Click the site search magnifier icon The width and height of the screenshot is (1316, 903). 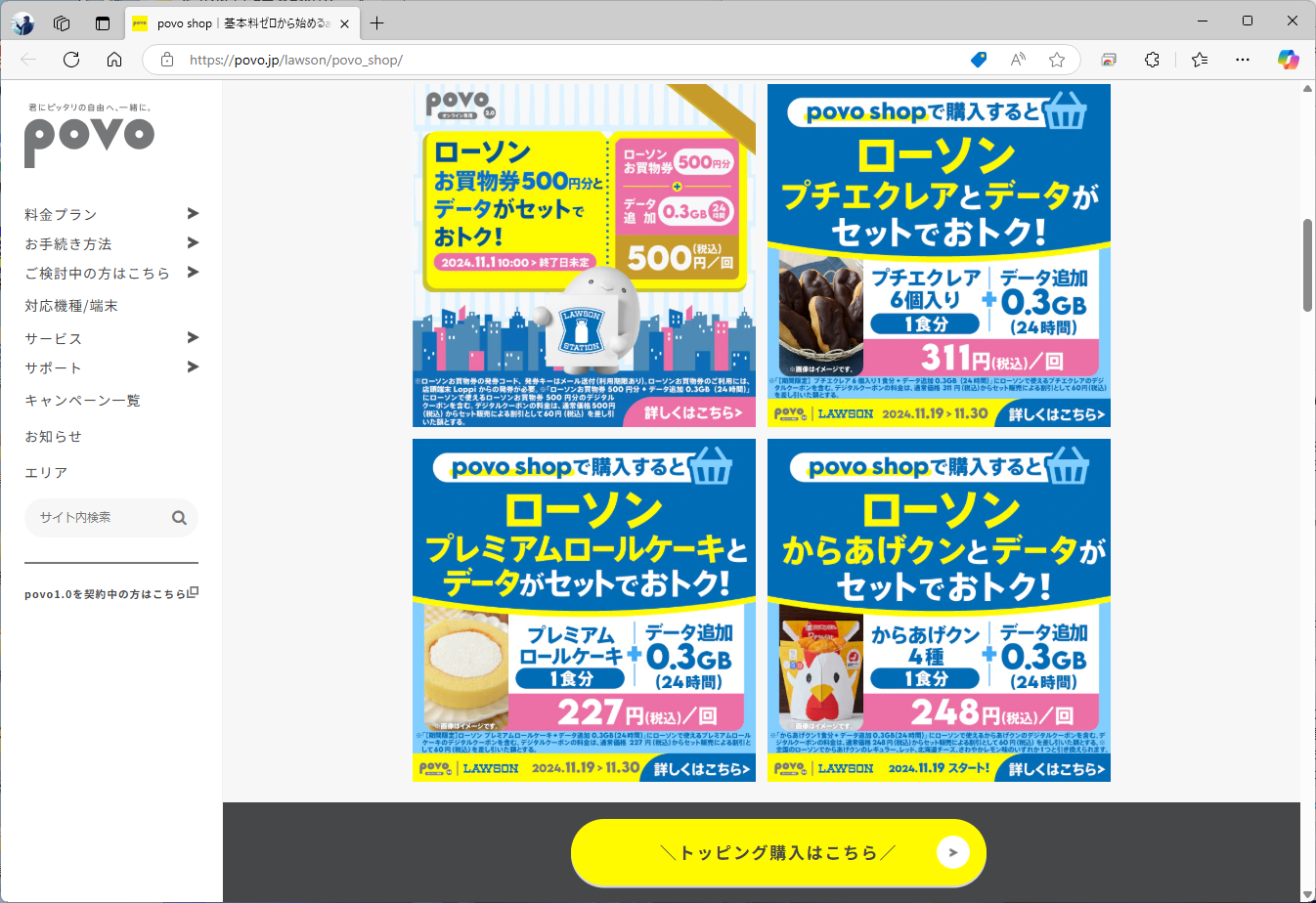point(179,518)
